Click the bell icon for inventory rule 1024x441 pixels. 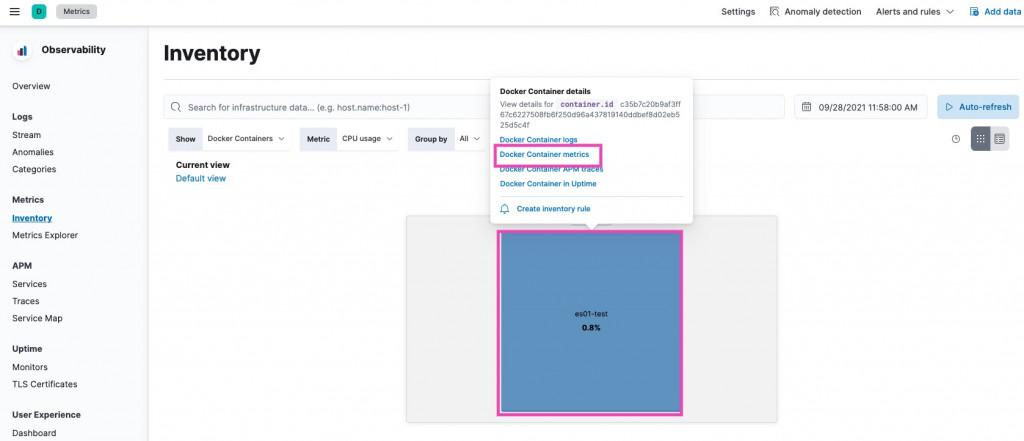coord(505,209)
